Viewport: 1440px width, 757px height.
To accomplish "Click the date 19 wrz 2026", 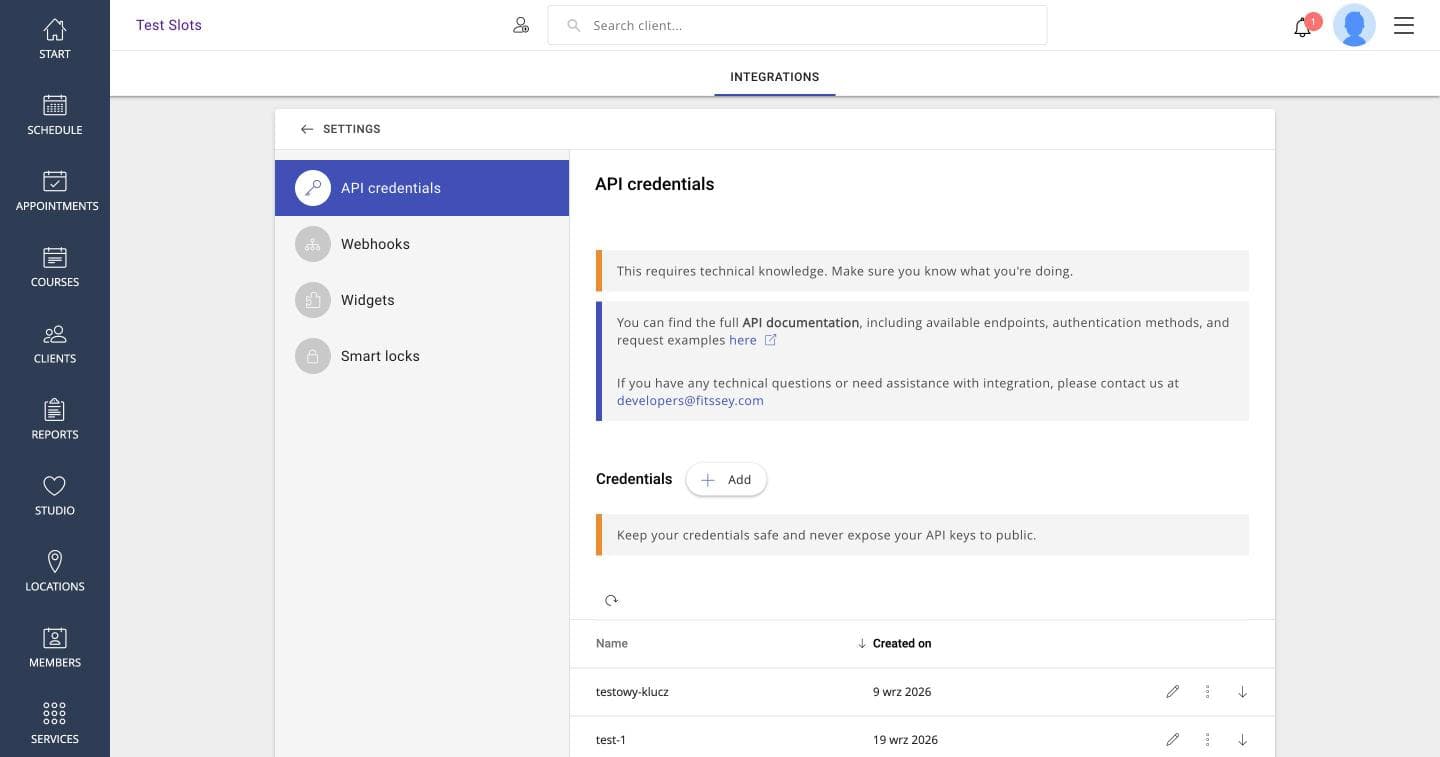I will pos(905,740).
